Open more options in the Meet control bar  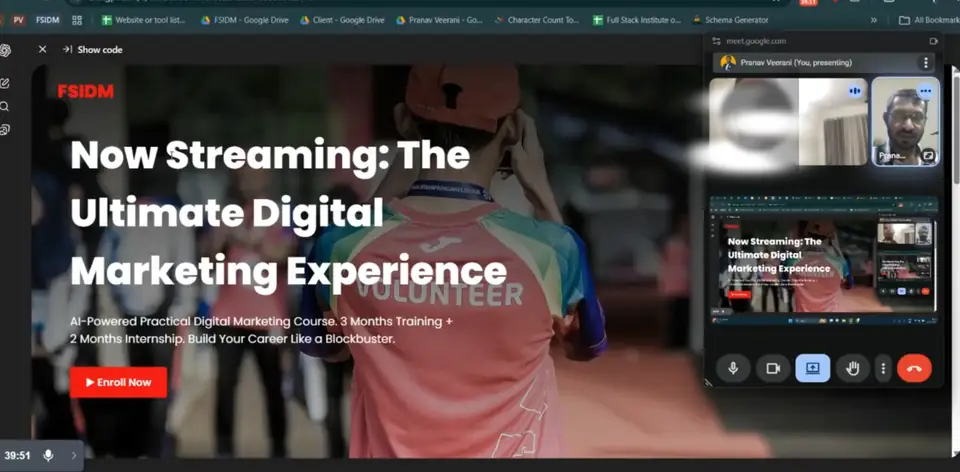point(883,368)
